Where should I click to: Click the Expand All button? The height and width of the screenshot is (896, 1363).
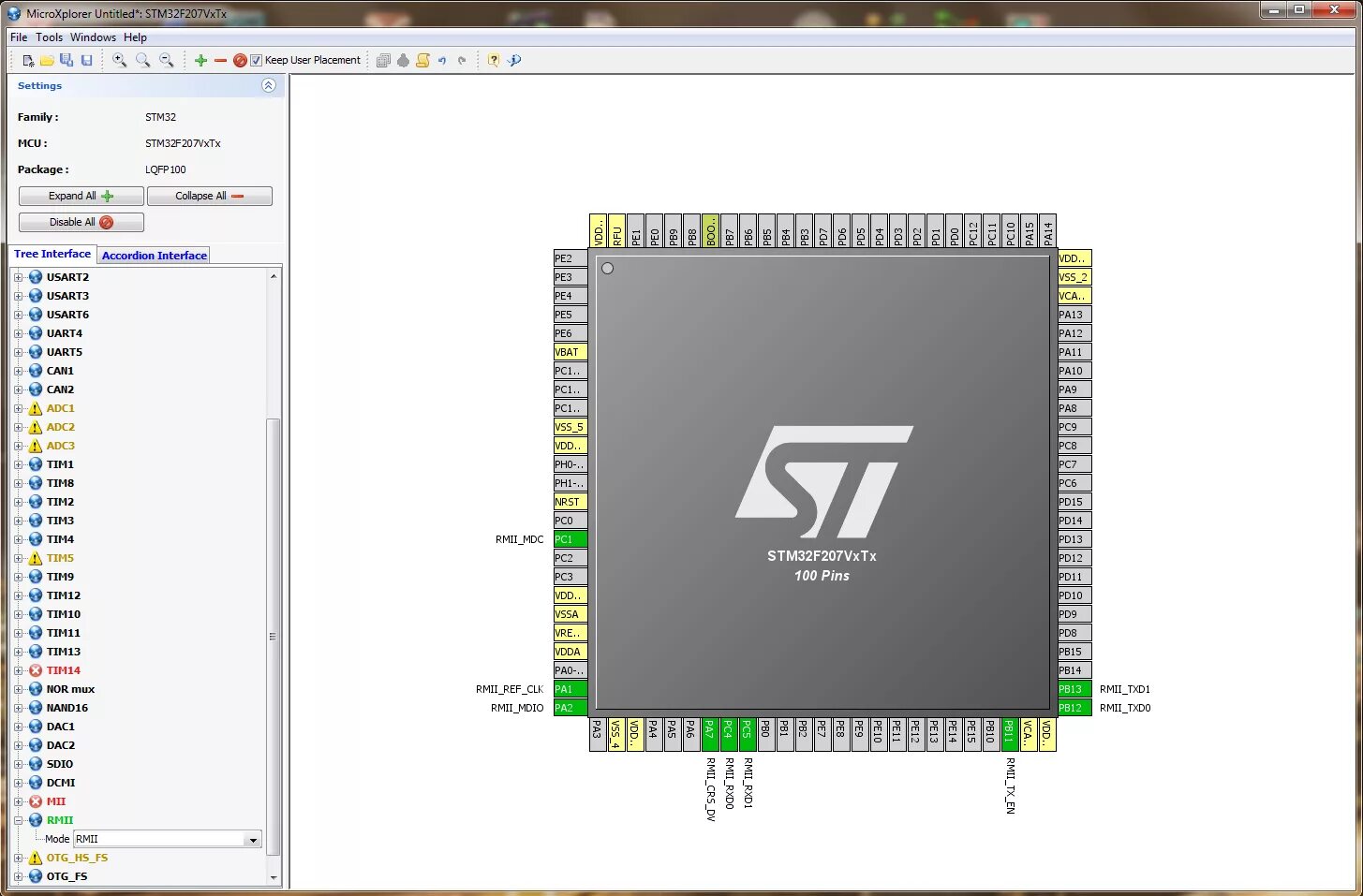[81, 196]
